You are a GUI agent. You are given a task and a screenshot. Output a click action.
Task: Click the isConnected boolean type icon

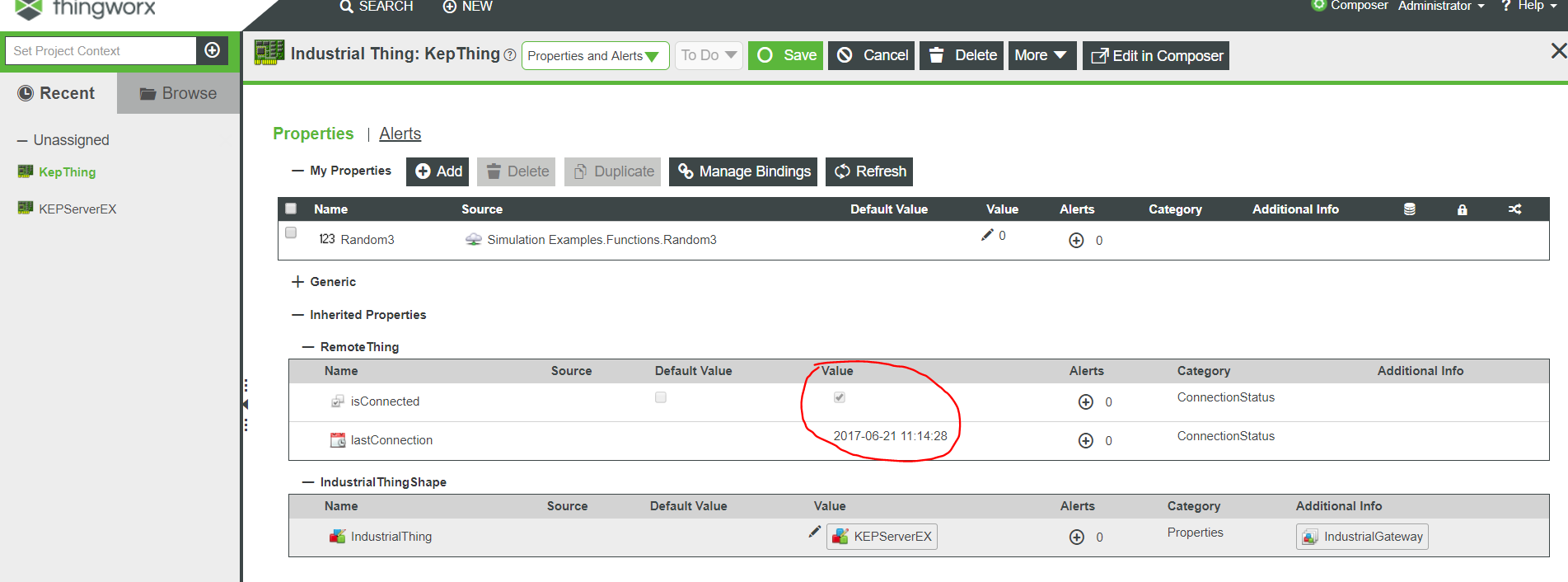338,401
